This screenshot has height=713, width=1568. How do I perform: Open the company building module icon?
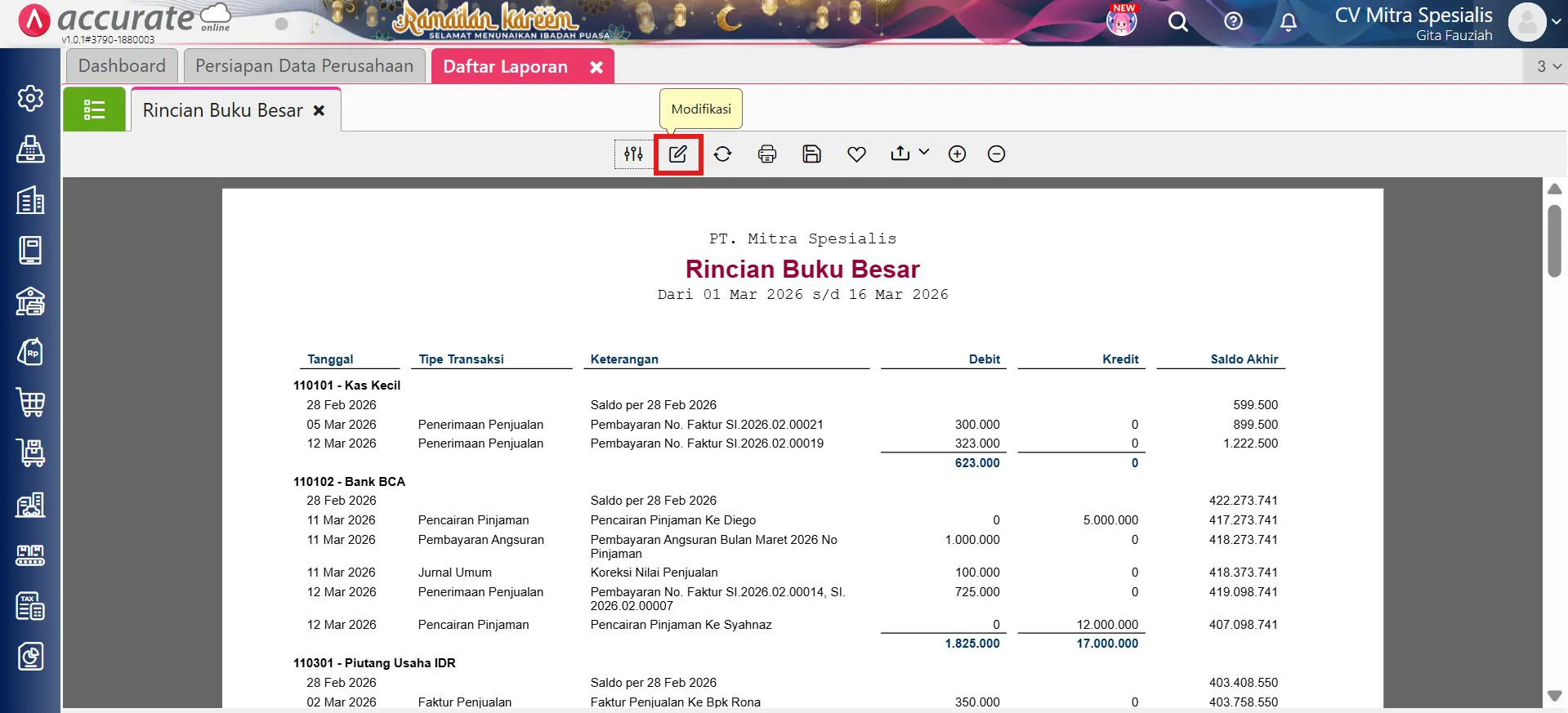[x=30, y=199]
